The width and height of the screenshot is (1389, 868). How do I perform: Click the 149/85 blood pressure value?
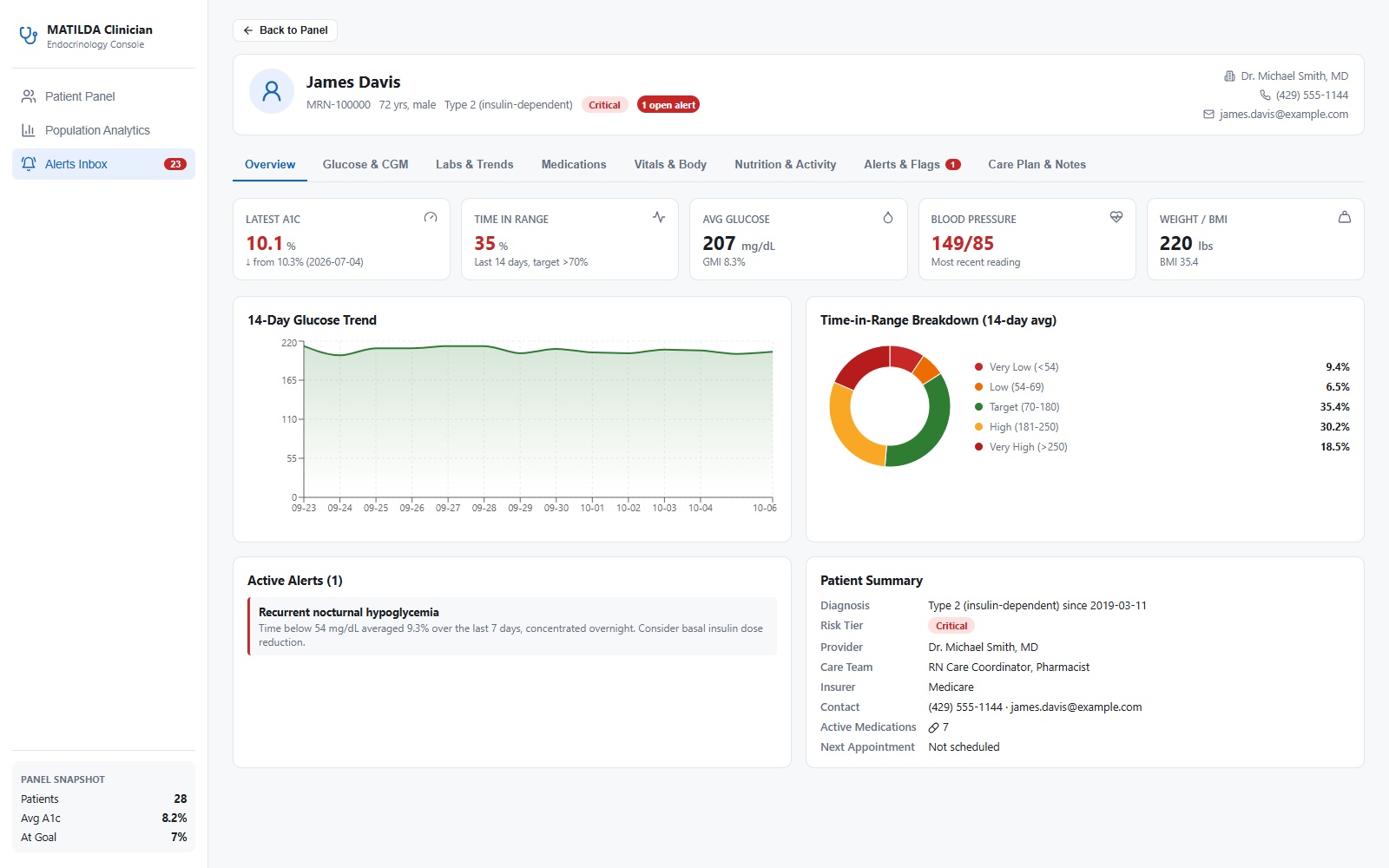[x=963, y=243]
